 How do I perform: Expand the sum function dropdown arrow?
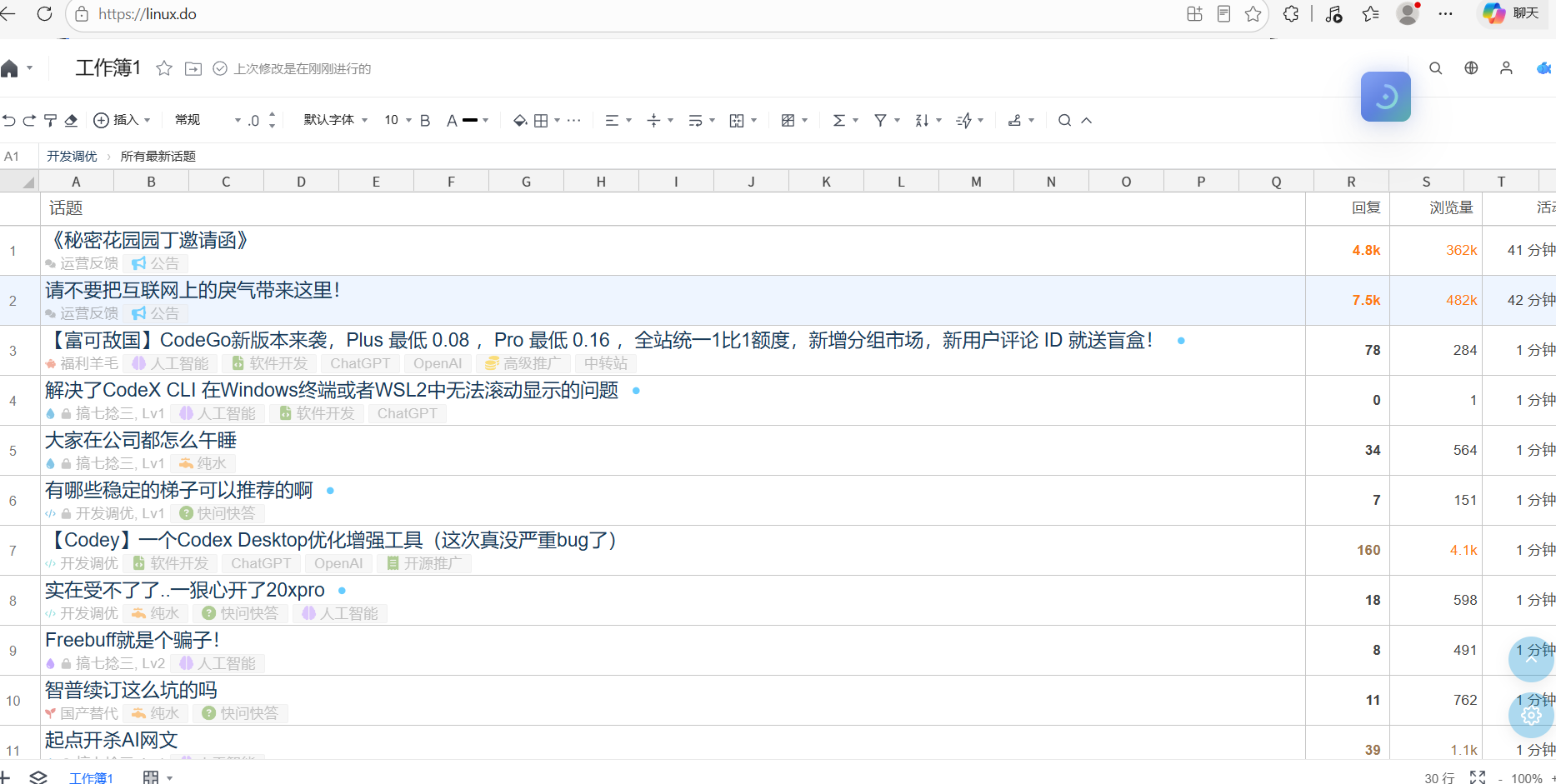tap(855, 121)
